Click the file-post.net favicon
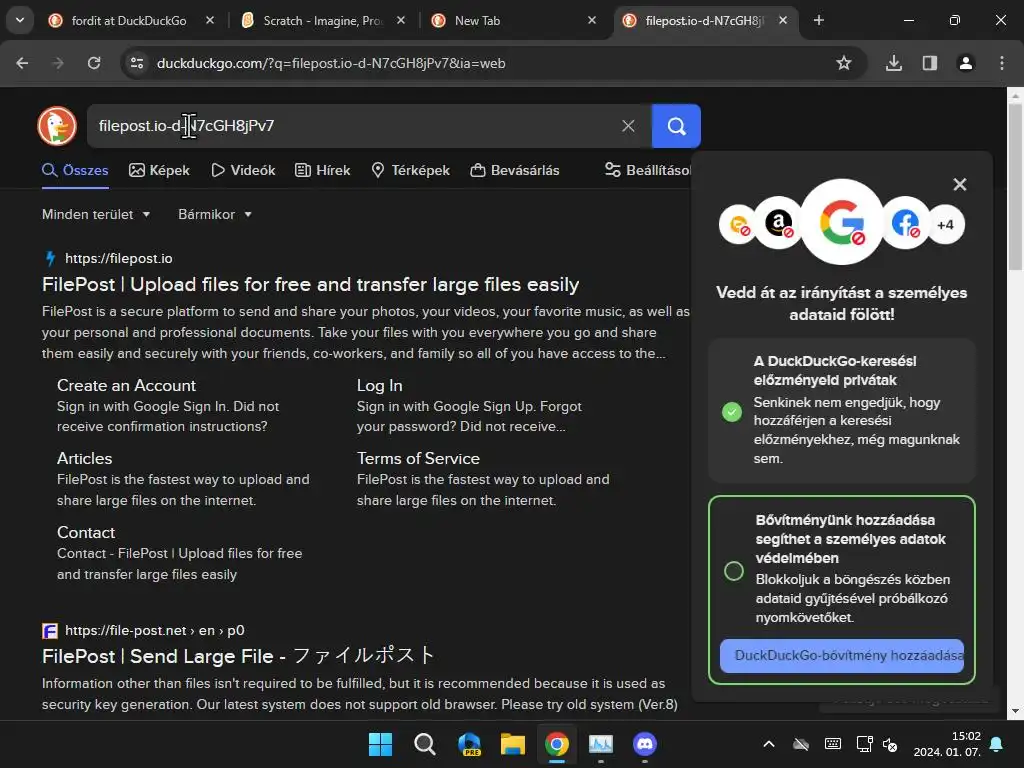 (x=50, y=631)
